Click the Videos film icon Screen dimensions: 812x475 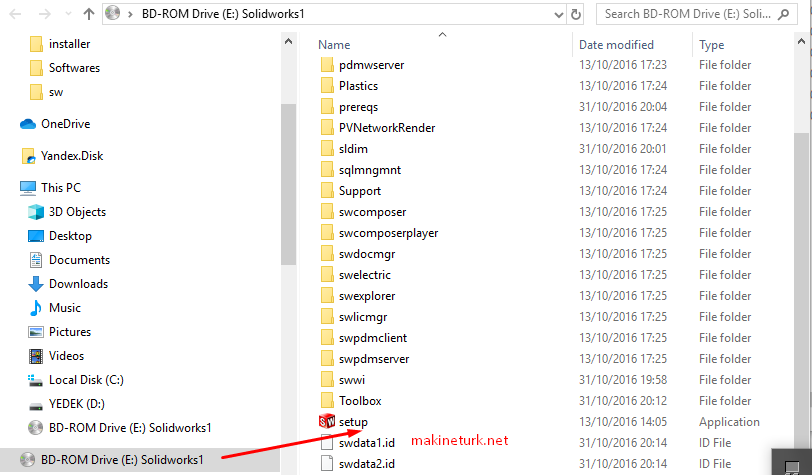coord(36,356)
